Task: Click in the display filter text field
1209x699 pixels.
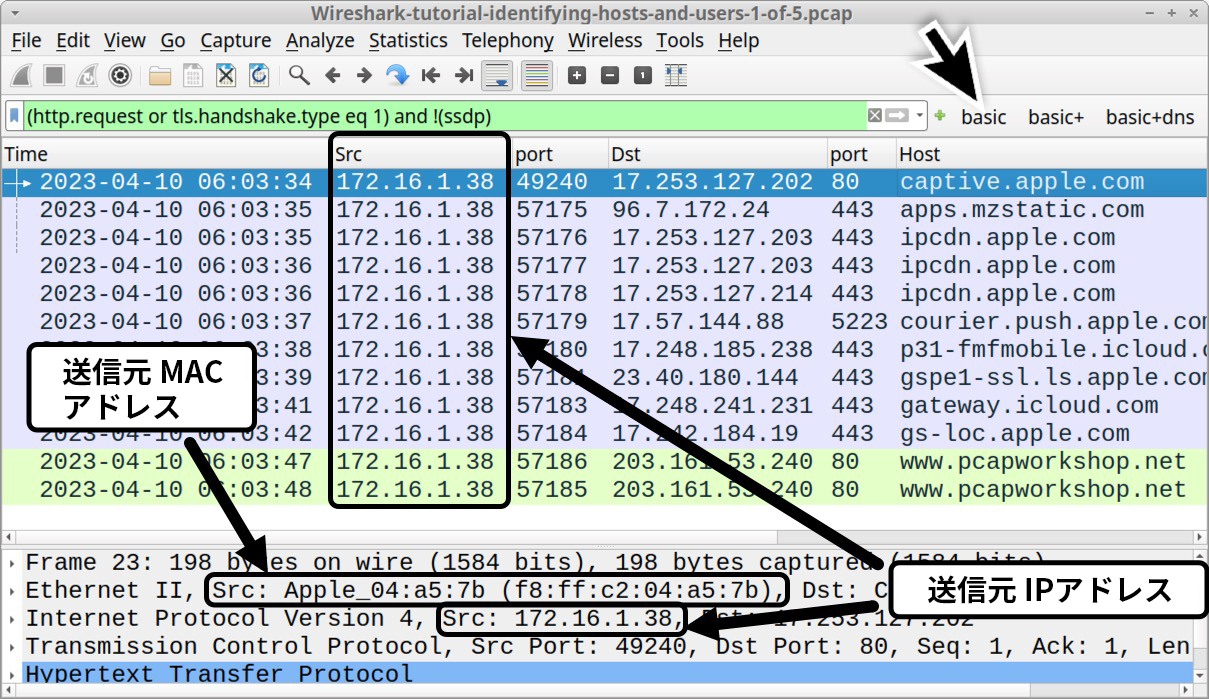Action: tap(440, 116)
